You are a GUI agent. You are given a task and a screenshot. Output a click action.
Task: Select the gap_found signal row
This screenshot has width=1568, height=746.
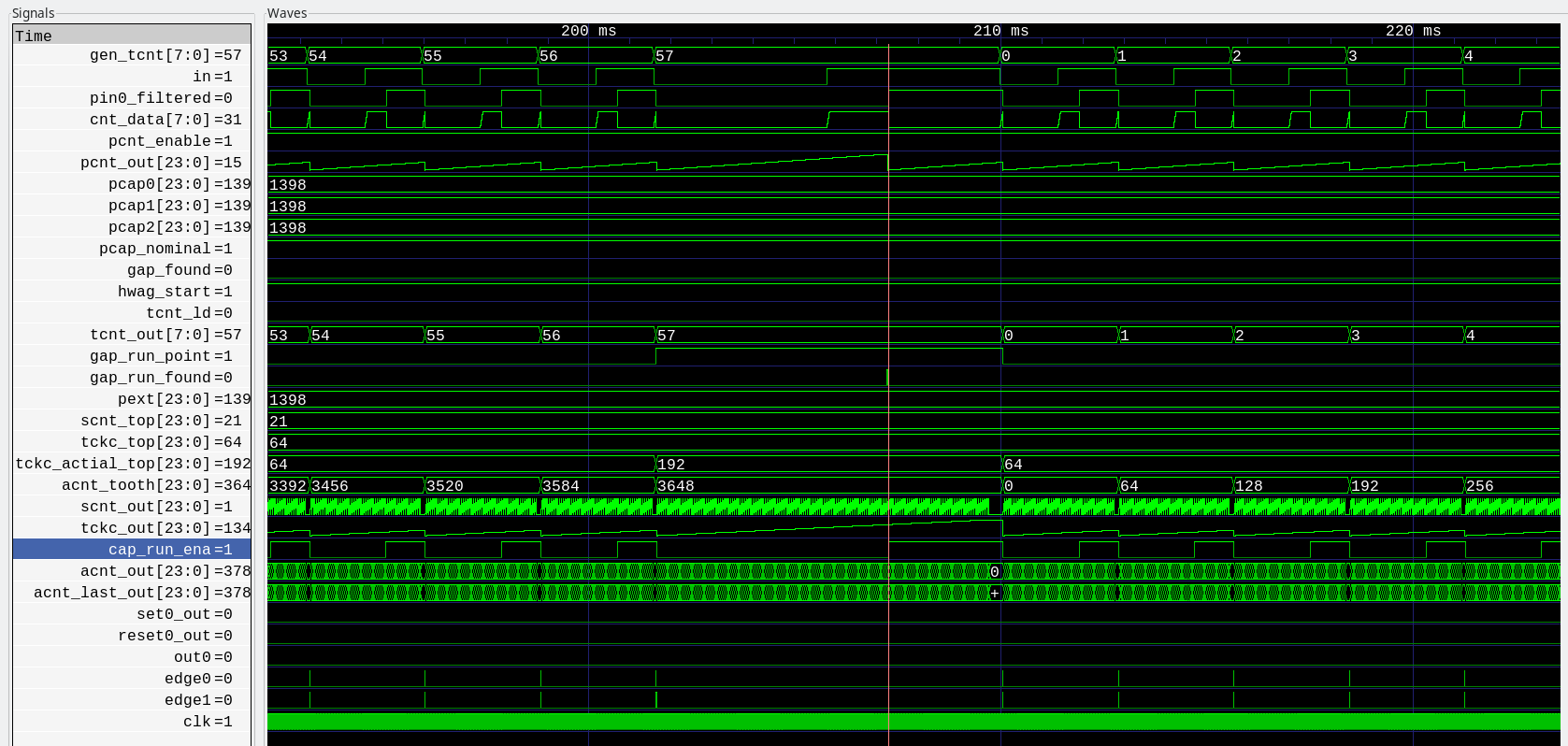pyautogui.click(x=132, y=270)
